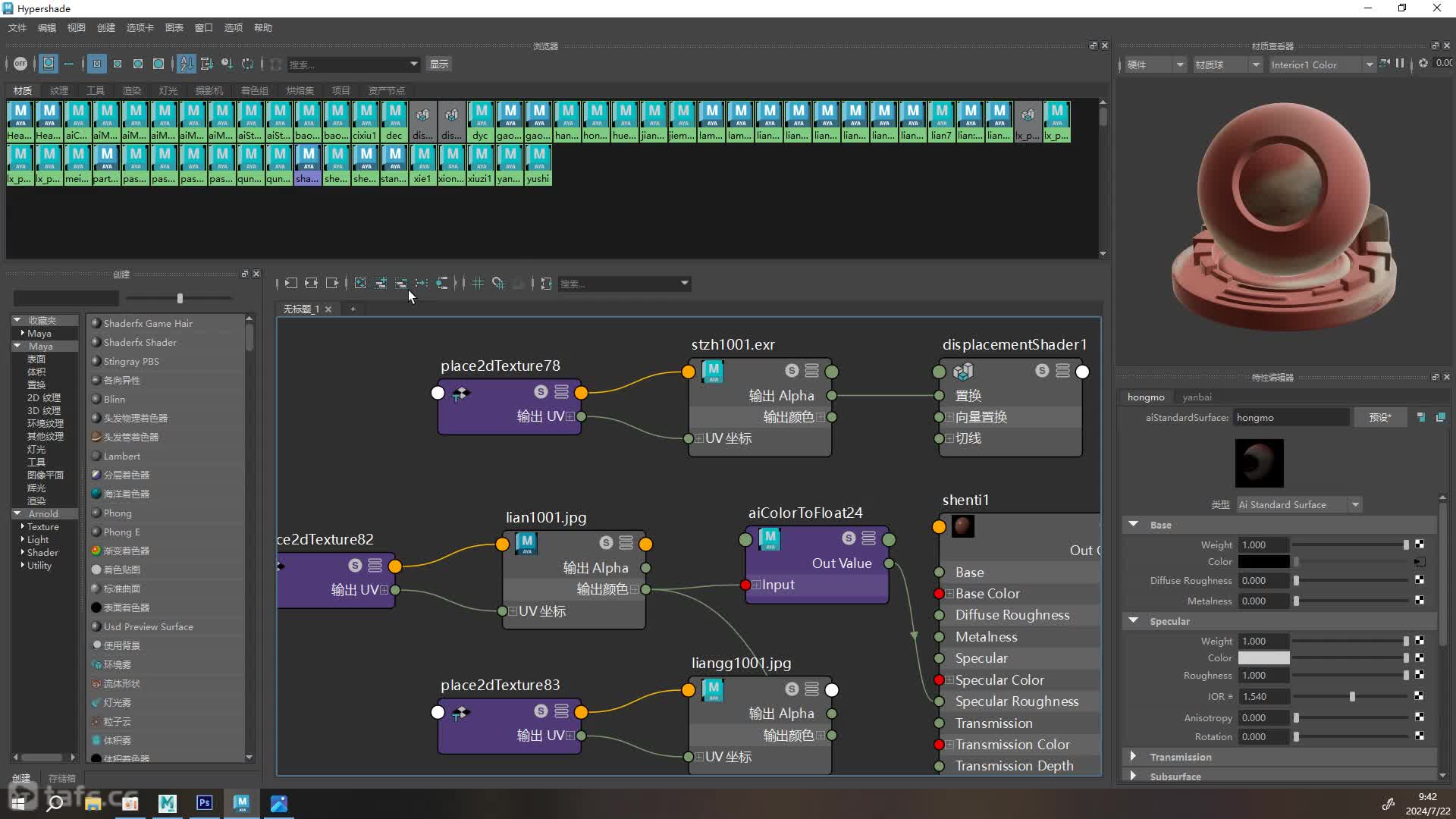Select Blinn in create list
The height and width of the screenshot is (819, 1456).
(x=114, y=399)
